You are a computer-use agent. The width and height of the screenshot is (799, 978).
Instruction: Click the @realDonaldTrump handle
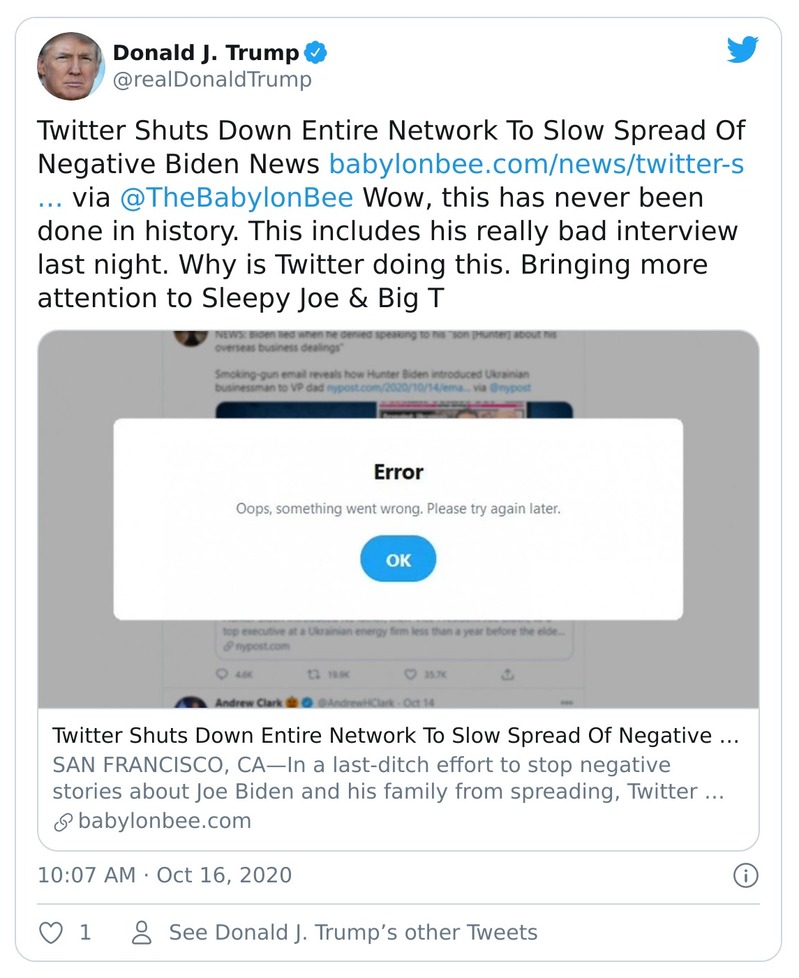coord(212,79)
